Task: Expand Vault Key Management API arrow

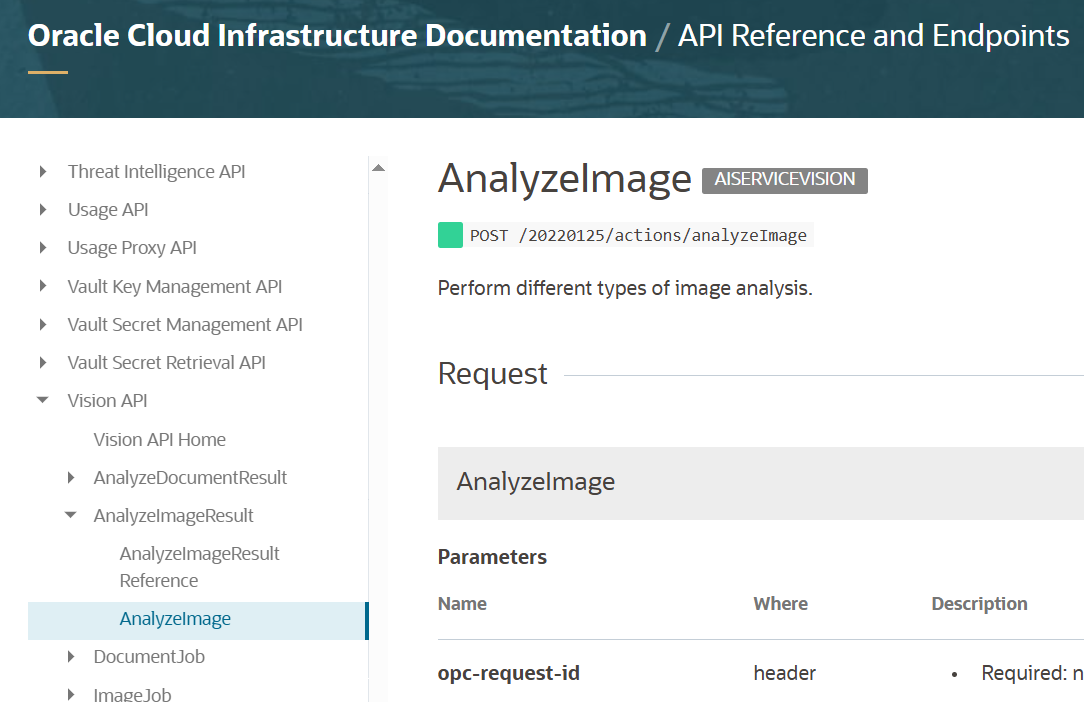Action: coord(43,286)
